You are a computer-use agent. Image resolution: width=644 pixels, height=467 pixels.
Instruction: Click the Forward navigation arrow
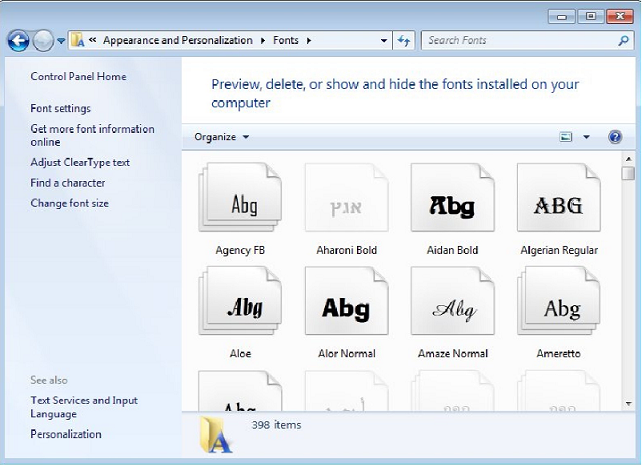tap(43, 41)
